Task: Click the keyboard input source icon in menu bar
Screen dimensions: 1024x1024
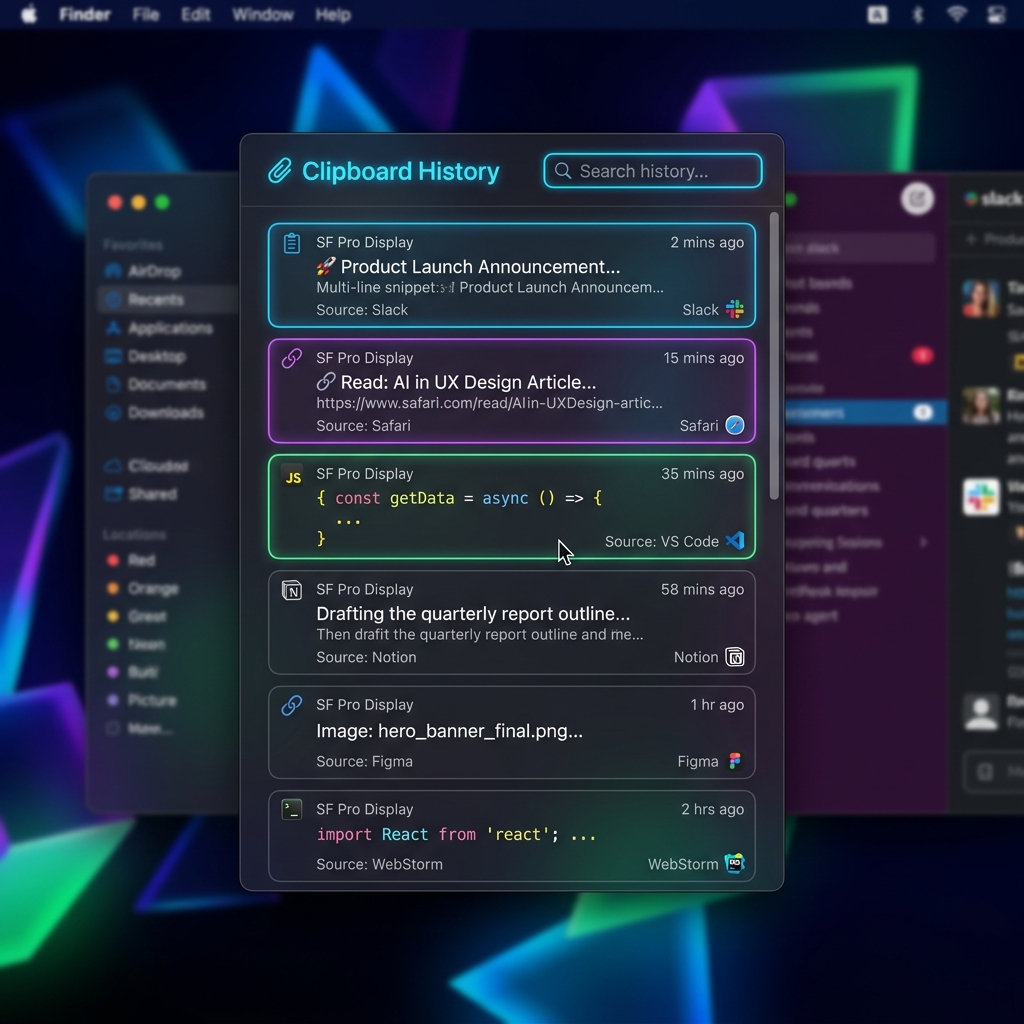Action: [877, 14]
